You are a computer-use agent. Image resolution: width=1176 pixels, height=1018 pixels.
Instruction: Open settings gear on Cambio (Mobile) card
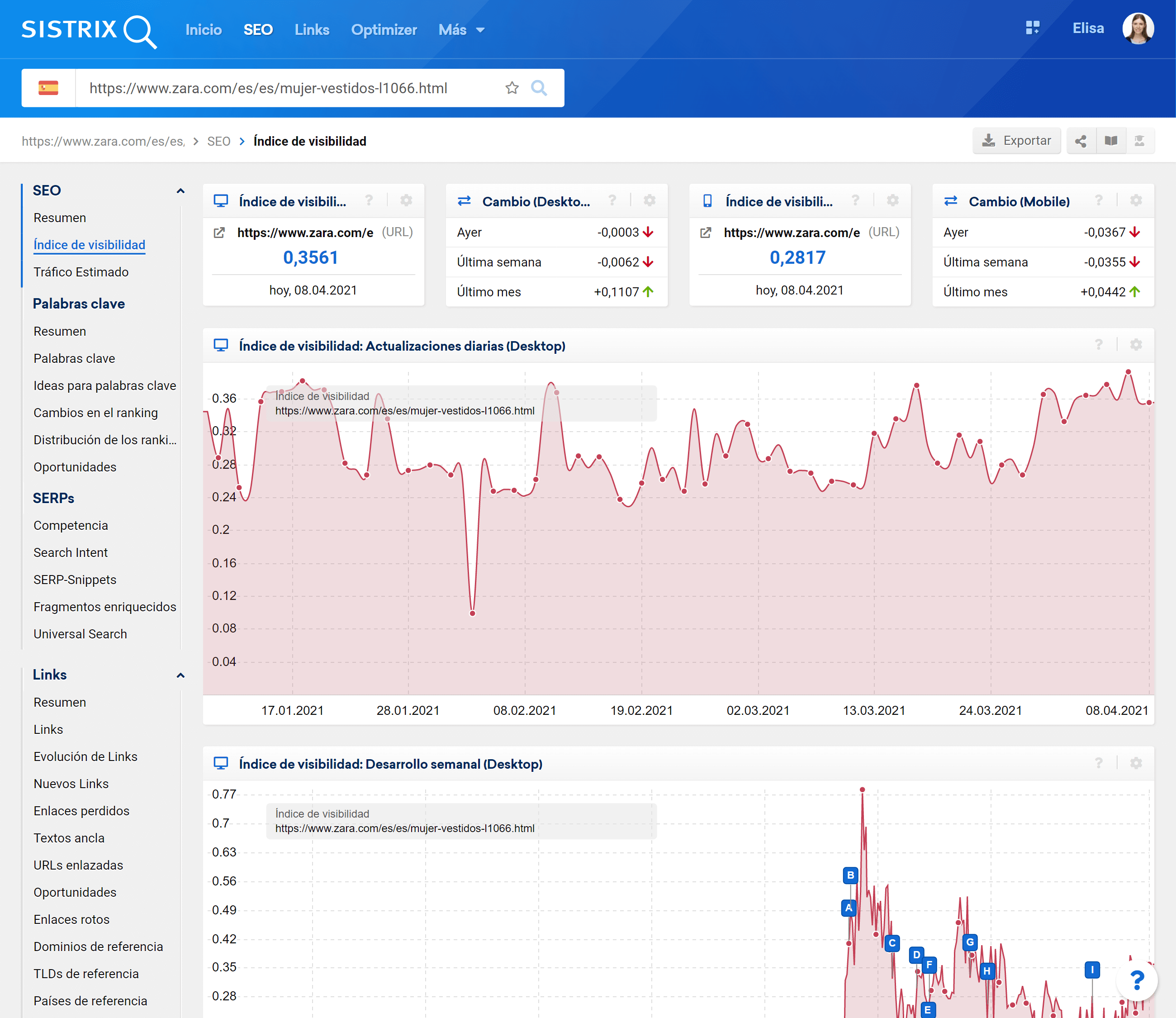[1136, 201]
